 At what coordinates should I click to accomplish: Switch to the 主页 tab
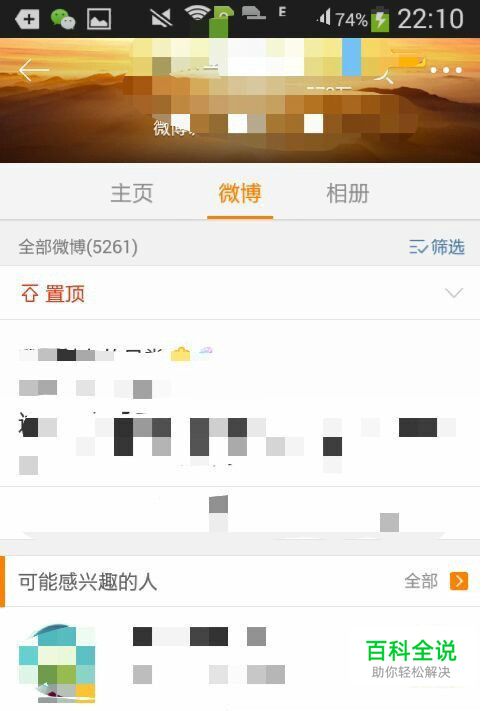pyautogui.click(x=131, y=193)
